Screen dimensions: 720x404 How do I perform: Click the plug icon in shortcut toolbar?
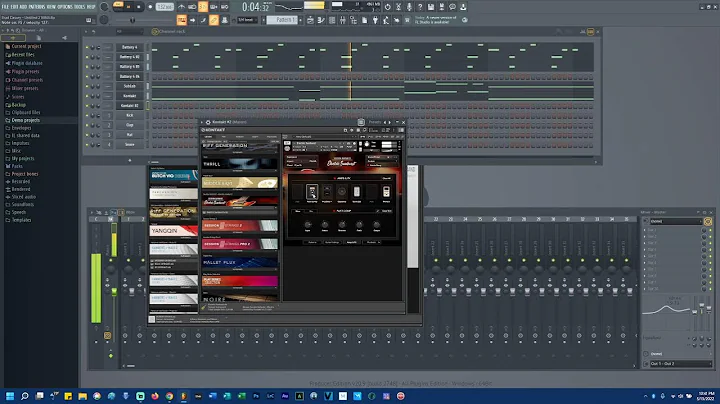(x=375, y=20)
